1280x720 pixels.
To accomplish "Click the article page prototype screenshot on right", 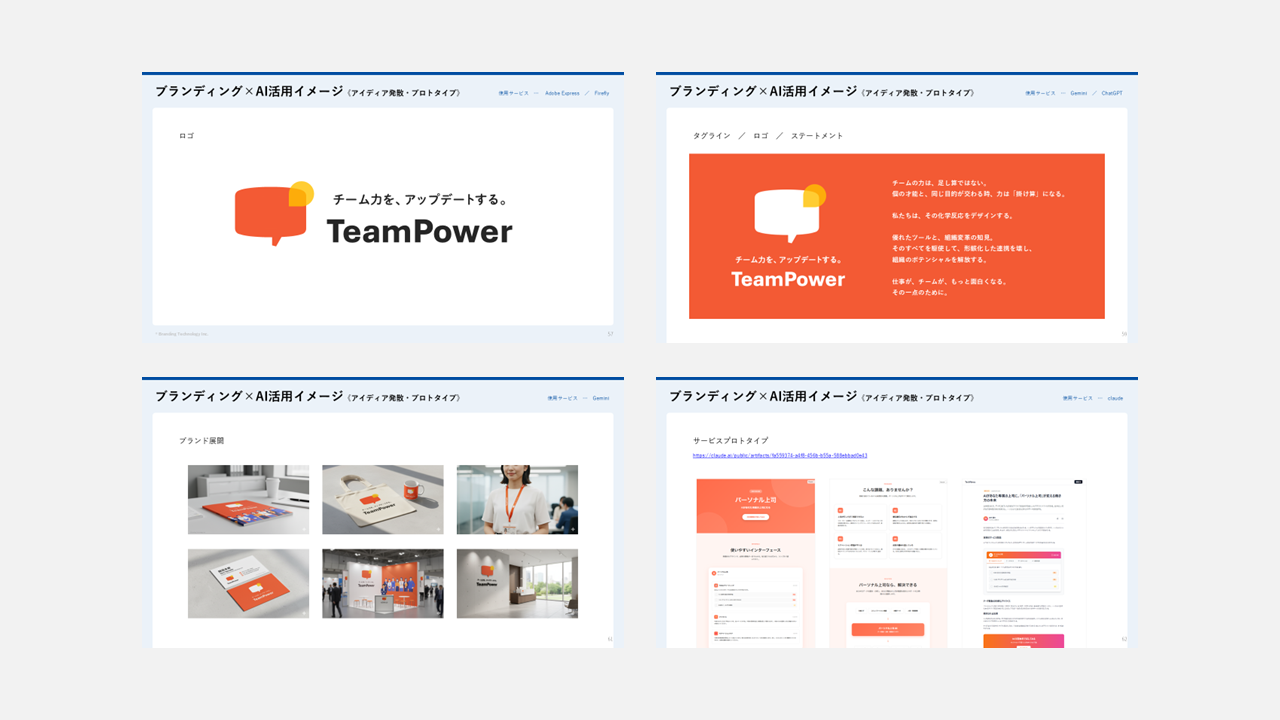I will click(x=1023, y=562).
